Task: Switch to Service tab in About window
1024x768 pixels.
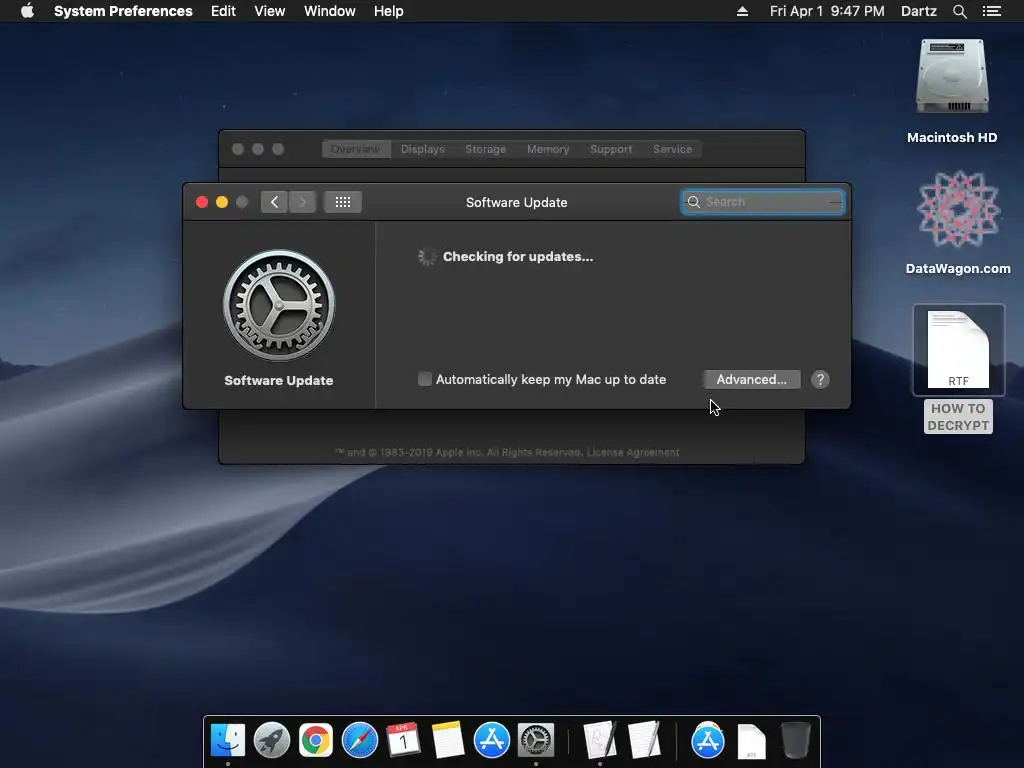Action: (x=672, y=149)
